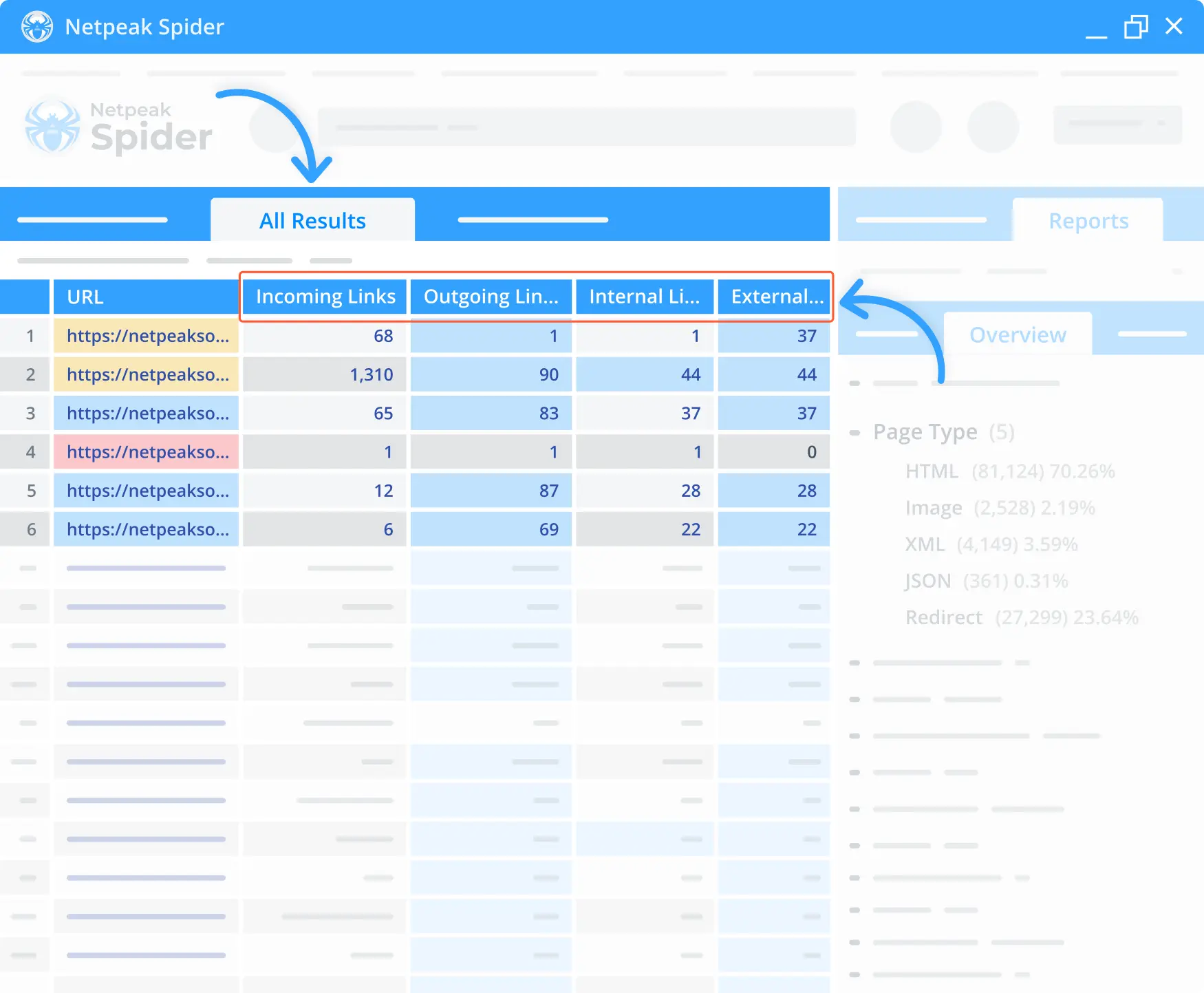This screenshot has width=1204, height=993.
Task: Sort by the URL column header
Action: (x=146, y=297)
